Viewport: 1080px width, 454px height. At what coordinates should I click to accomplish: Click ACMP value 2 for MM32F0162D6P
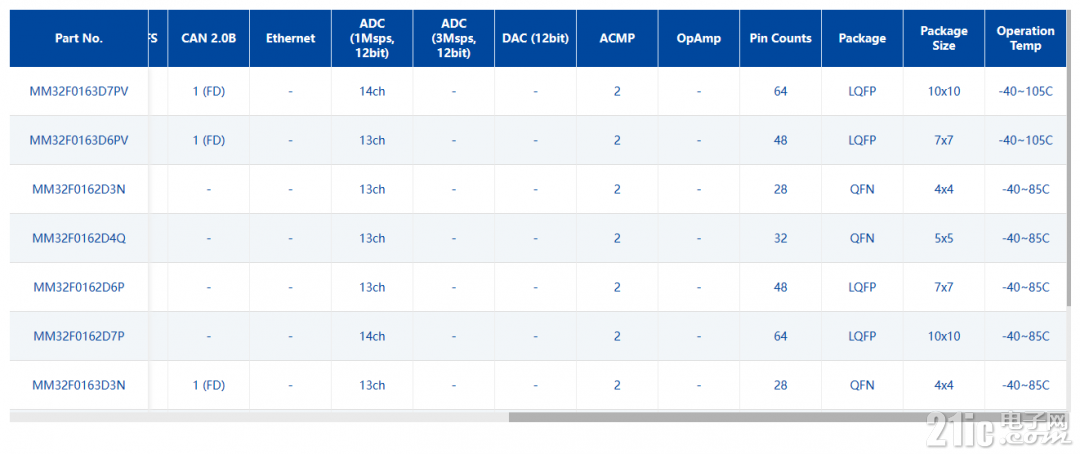tap(617, 287)
